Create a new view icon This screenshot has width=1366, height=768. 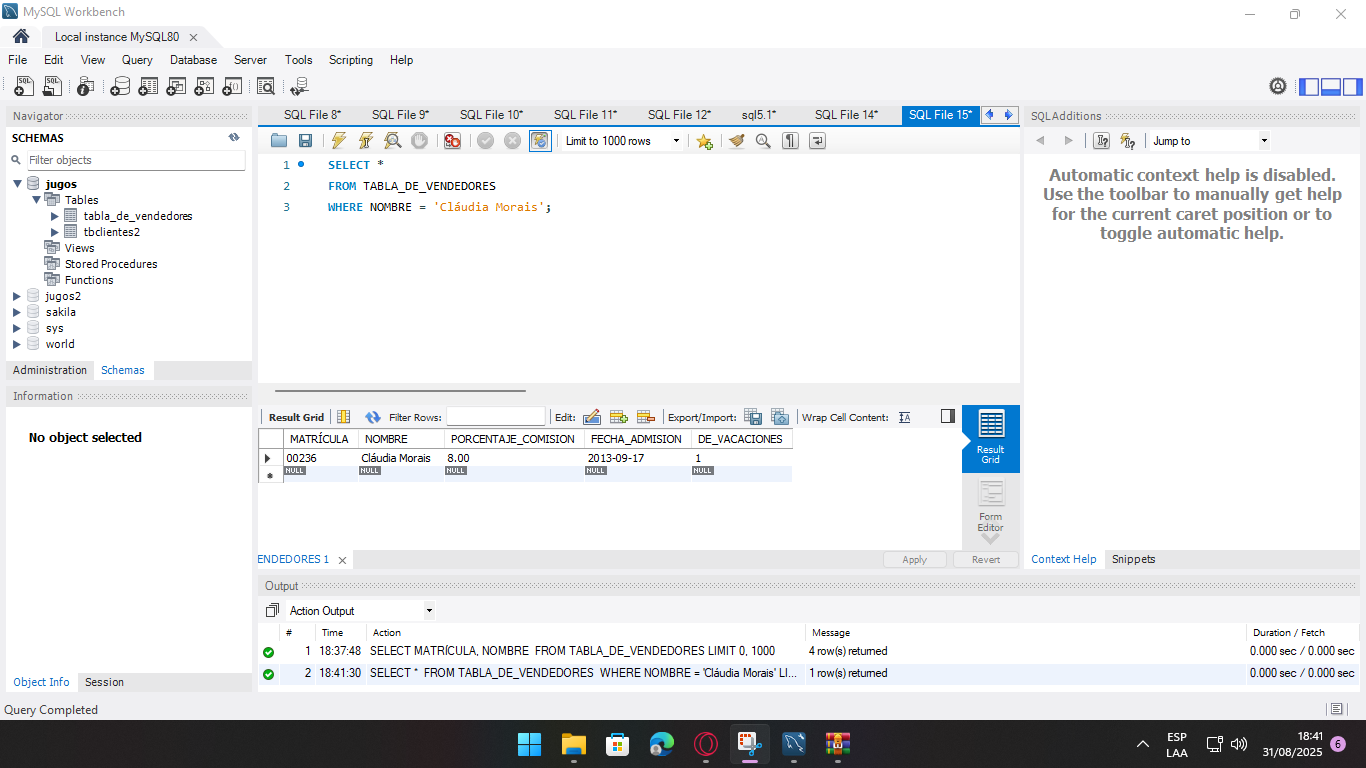(176, 87)
